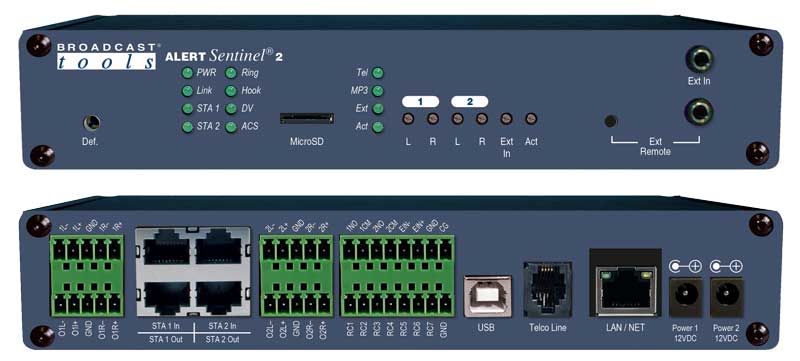Click the DV indicator LED

coord(231,109)
